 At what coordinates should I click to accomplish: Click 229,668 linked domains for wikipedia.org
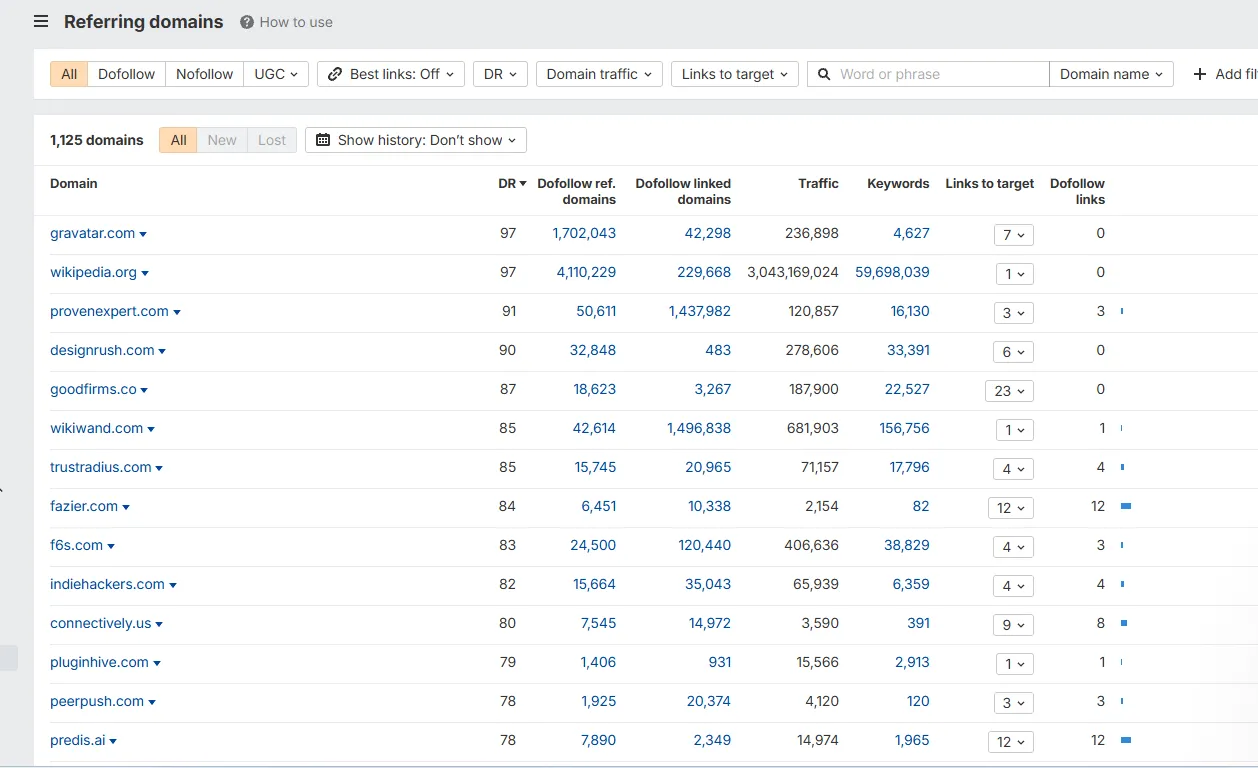point(704,272)
